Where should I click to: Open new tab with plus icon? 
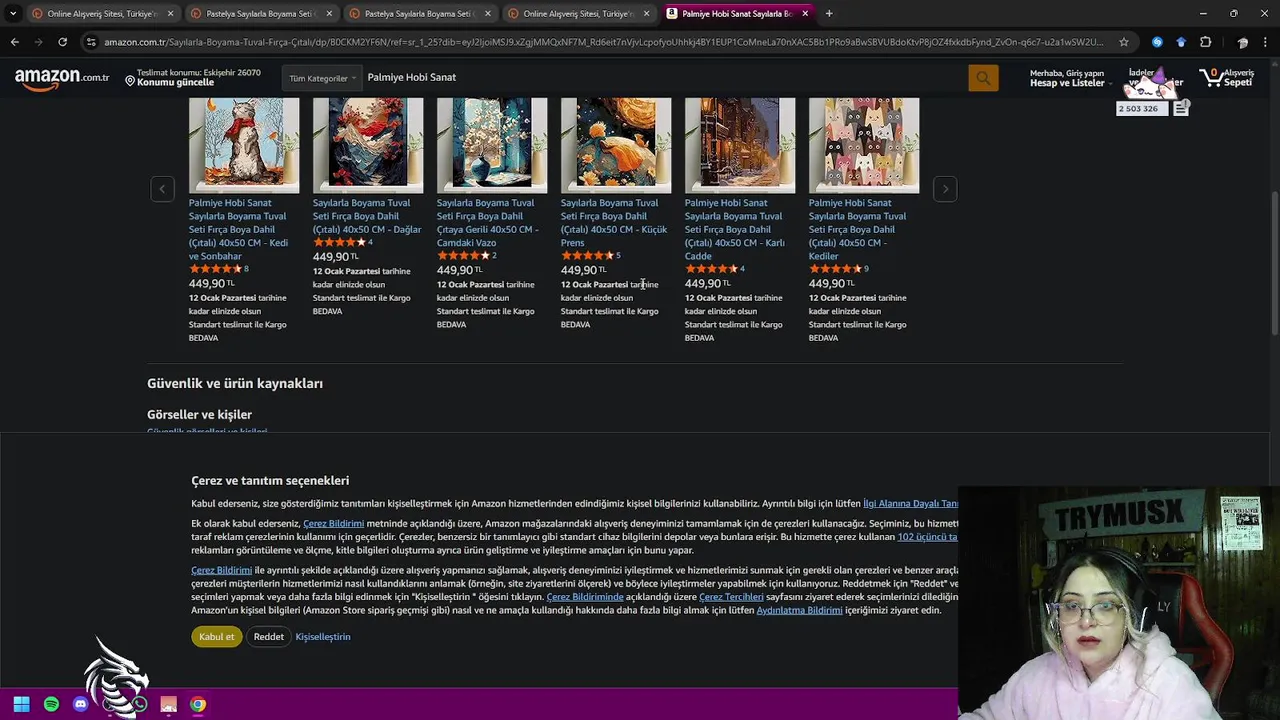(x=829, y=14)
